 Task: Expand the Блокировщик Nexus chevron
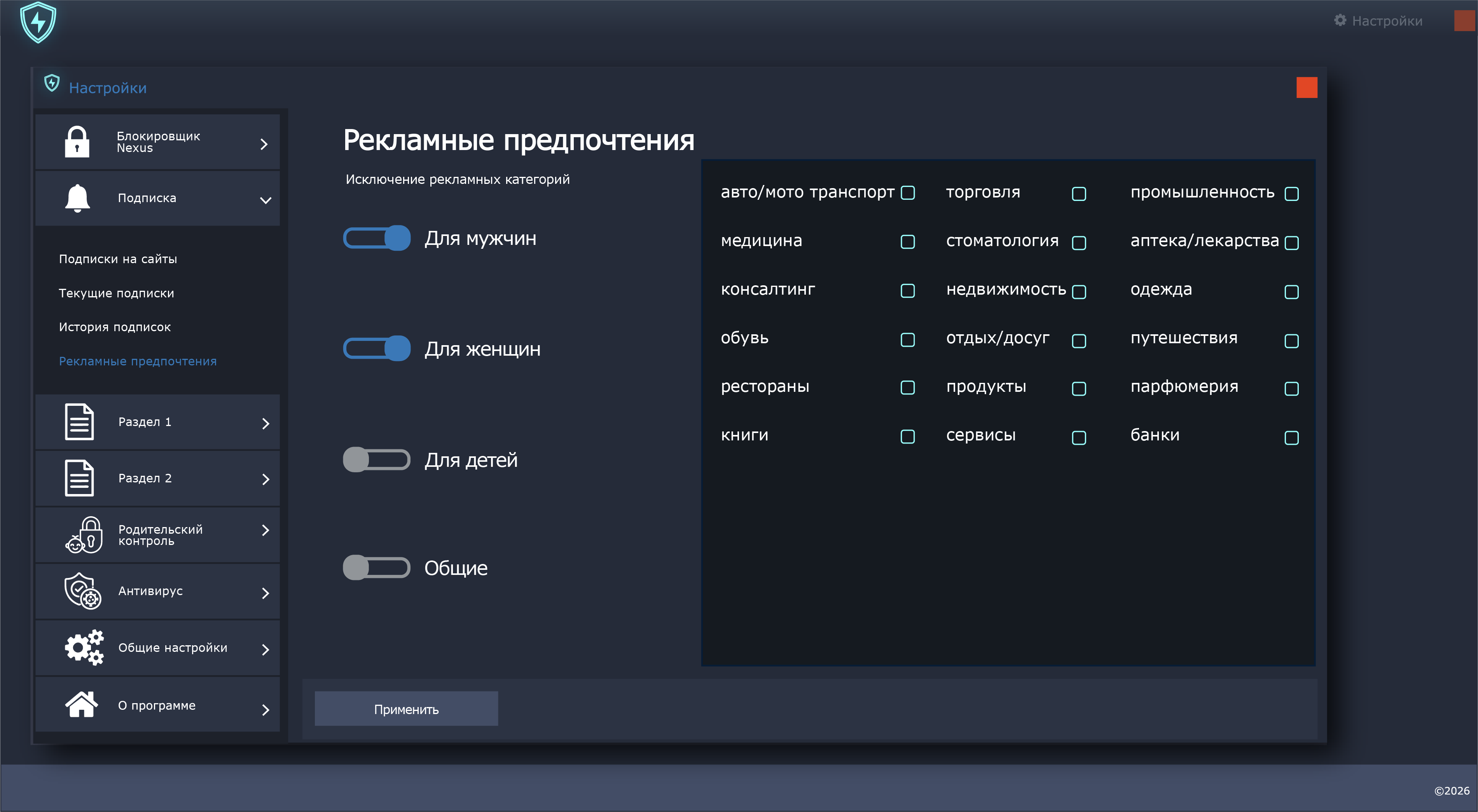tap(264, 144)
